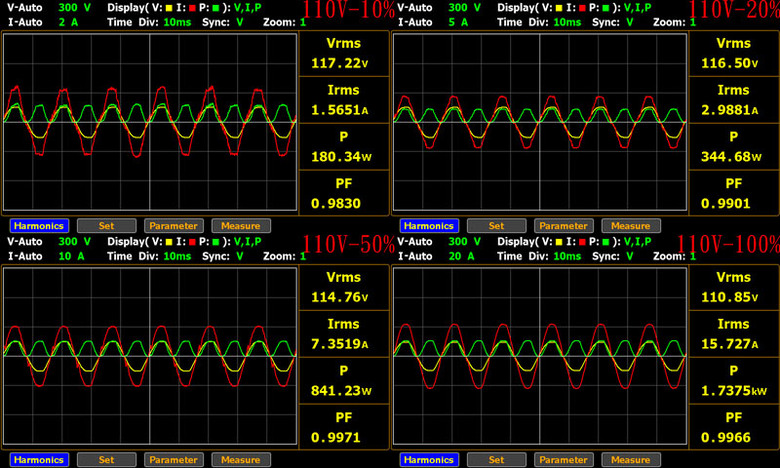Click yellow V color swatch in 110V-10% header
This screenshot has width=780, height=468.
[169, 8]
